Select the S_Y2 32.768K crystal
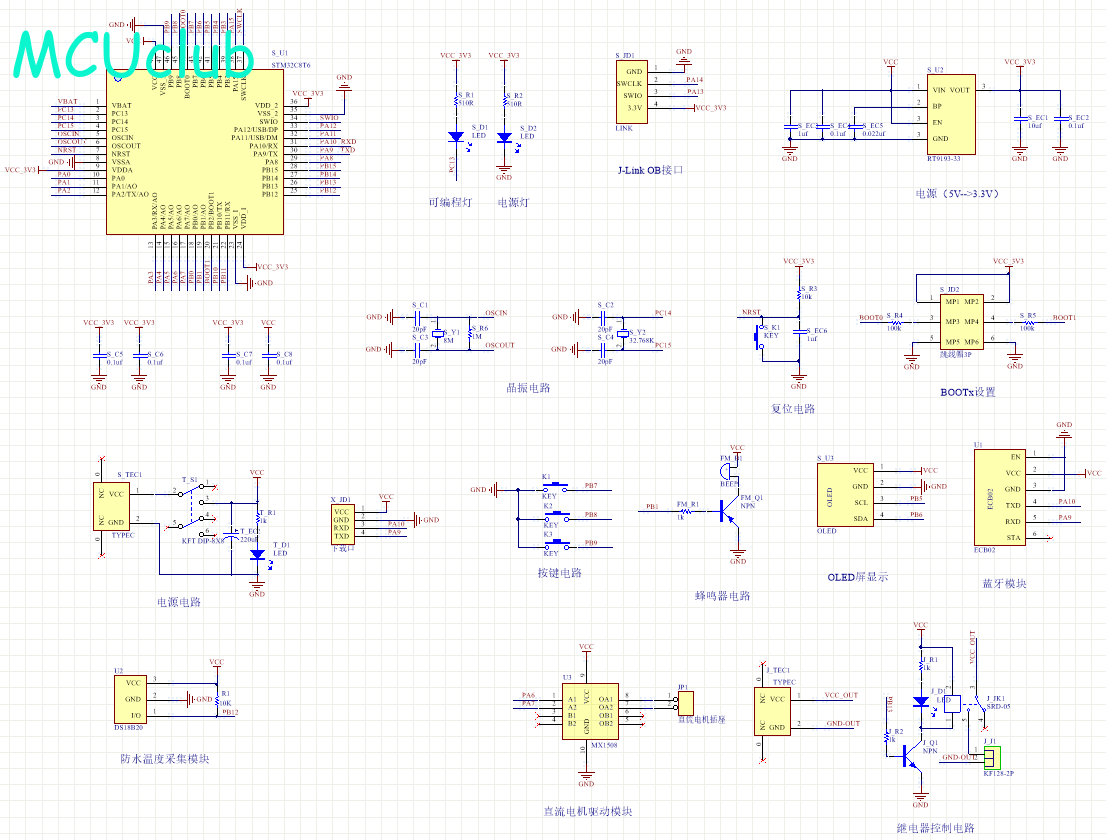The image size is (1106, 840). tap(622, 334)
